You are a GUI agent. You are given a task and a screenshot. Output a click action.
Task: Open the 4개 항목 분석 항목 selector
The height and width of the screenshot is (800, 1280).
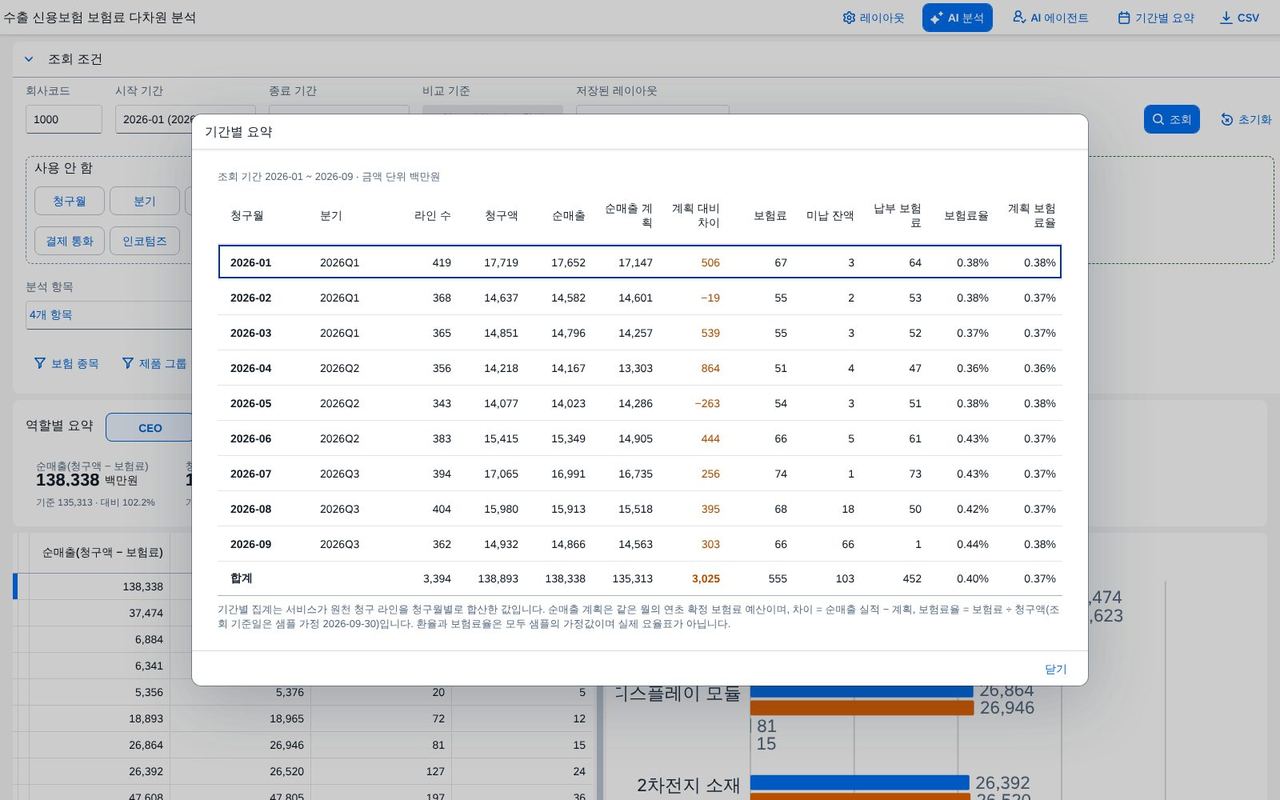click(108, 315)
